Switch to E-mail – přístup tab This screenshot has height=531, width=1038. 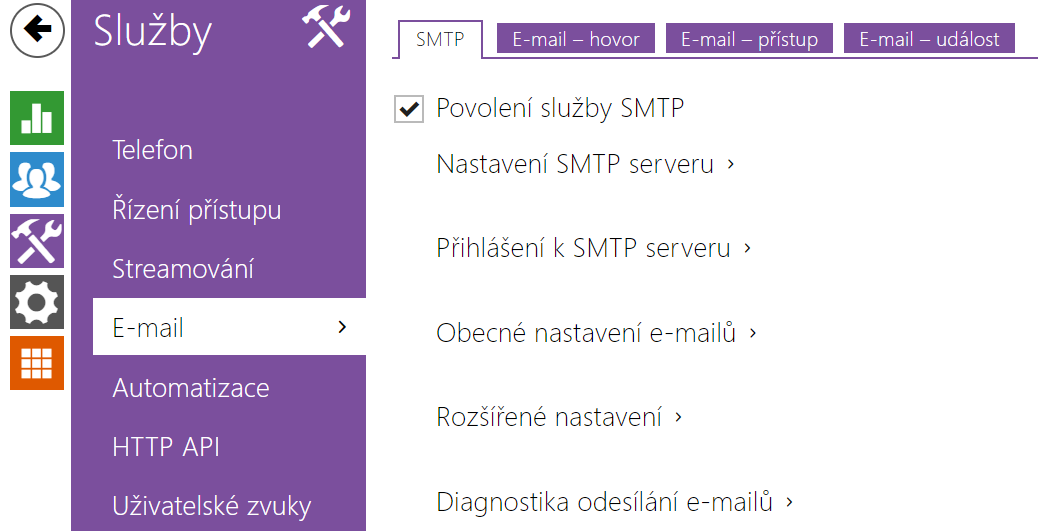coord(749,39)
